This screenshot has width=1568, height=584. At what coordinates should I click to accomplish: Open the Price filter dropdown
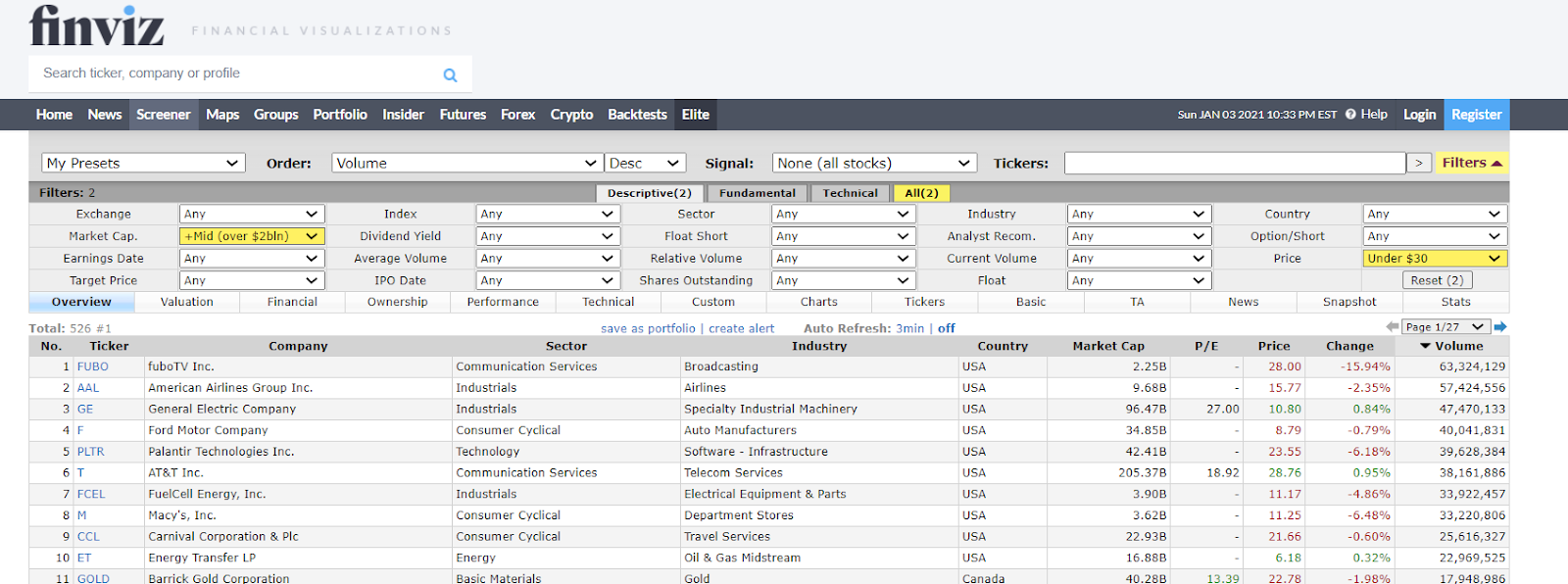(x=1435, y=259)
